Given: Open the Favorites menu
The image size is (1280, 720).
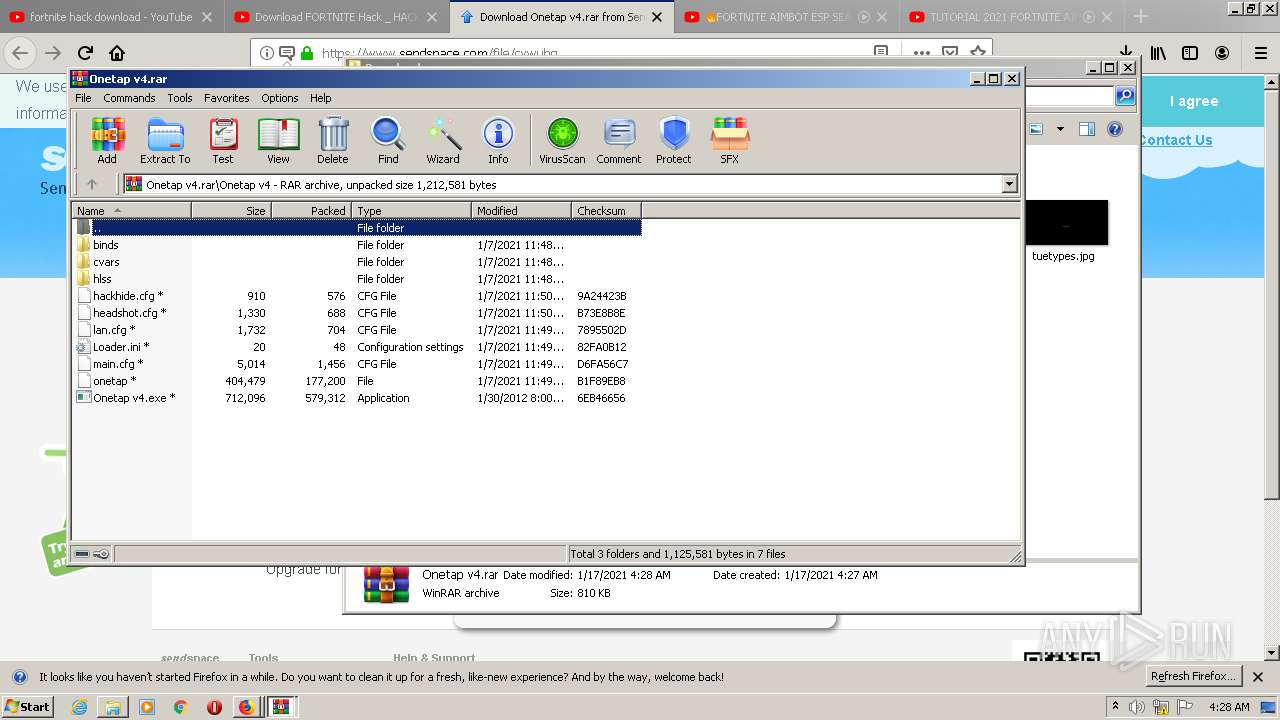Looking at the screenshot, I should [x=227, y=98].
